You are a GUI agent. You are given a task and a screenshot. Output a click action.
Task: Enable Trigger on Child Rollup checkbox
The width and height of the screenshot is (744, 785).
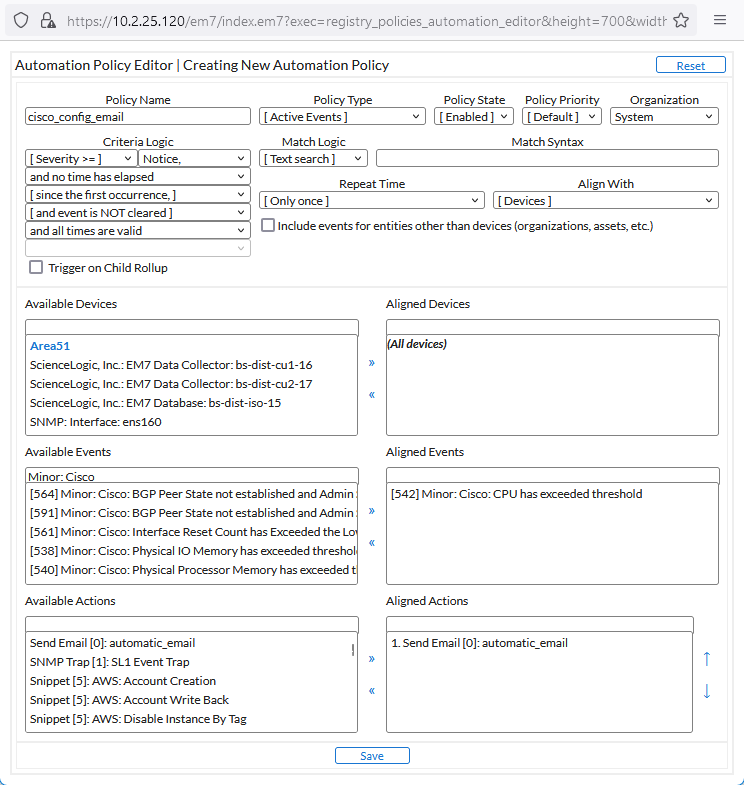pyautogui.click(x=36, y=267)
